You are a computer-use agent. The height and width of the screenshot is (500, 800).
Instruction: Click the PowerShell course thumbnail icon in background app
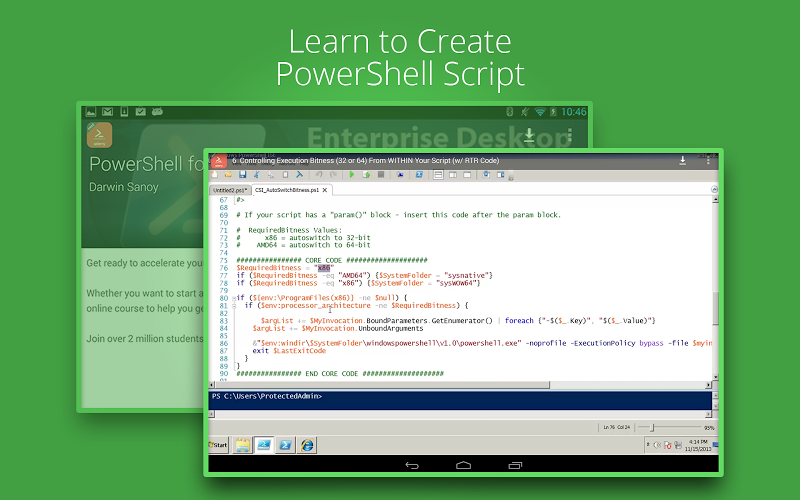(x=99, y=135)
